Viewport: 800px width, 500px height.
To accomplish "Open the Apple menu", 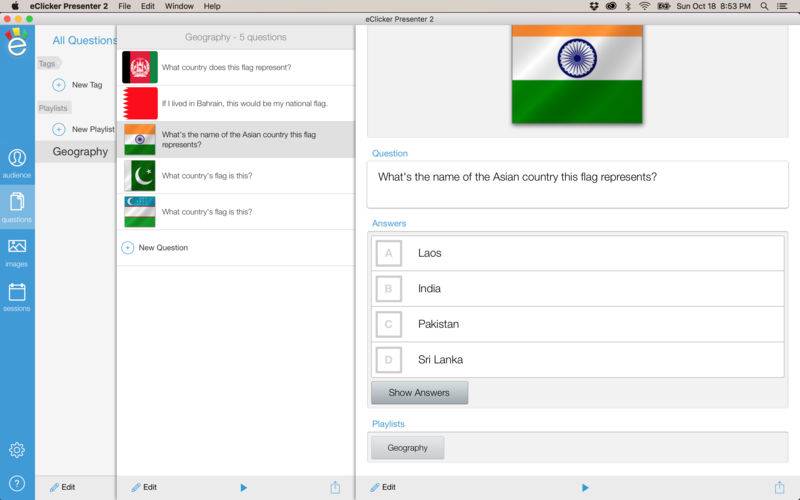I will click(x=15, y=6).
